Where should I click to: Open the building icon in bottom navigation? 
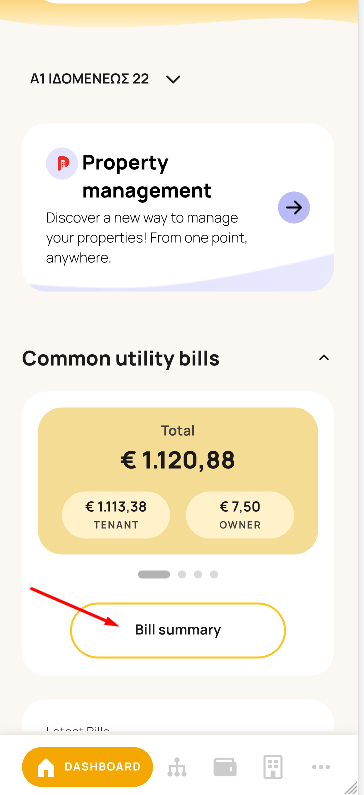tap(273, 767)
